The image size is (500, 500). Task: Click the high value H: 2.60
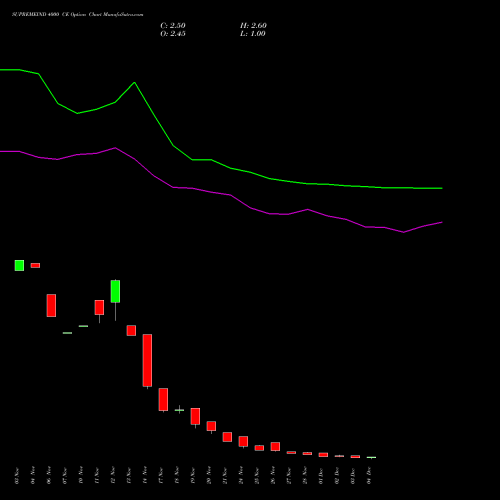[253, 26]
